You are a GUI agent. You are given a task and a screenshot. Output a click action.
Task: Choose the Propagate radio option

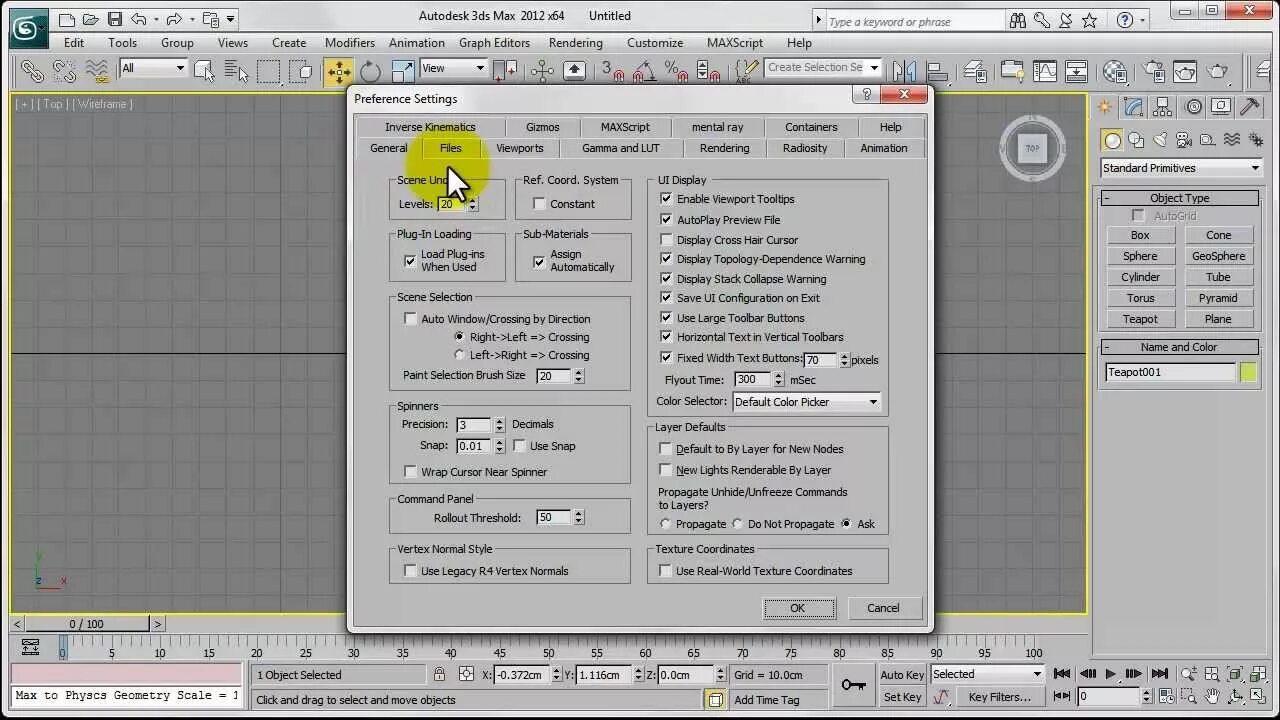666,524
